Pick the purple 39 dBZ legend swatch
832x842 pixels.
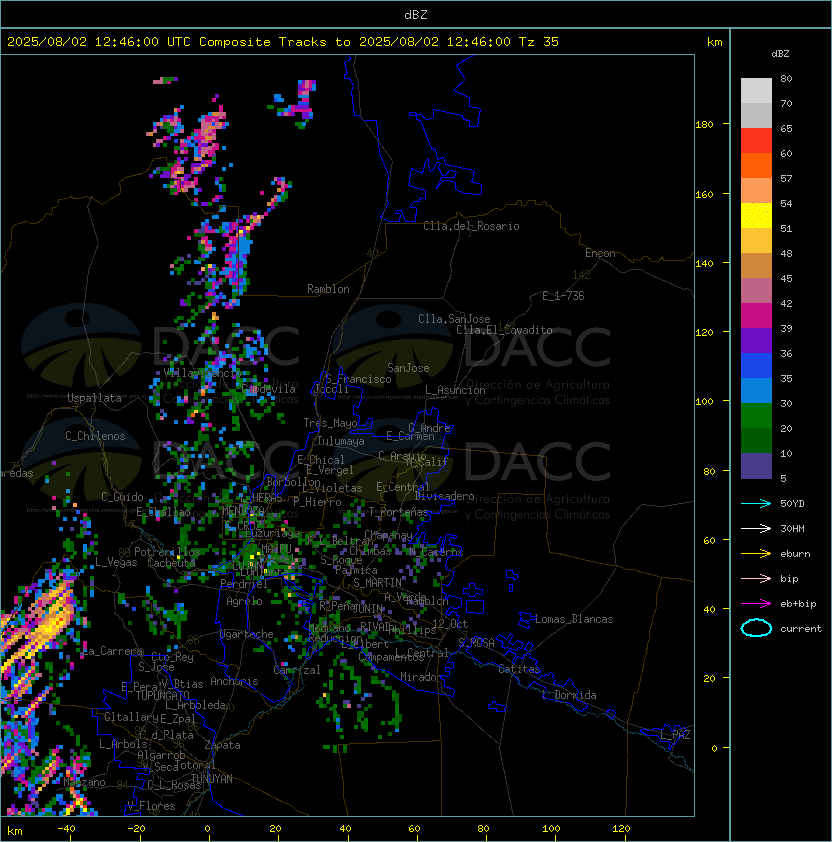pyautogui.click(x=756, y=340)
